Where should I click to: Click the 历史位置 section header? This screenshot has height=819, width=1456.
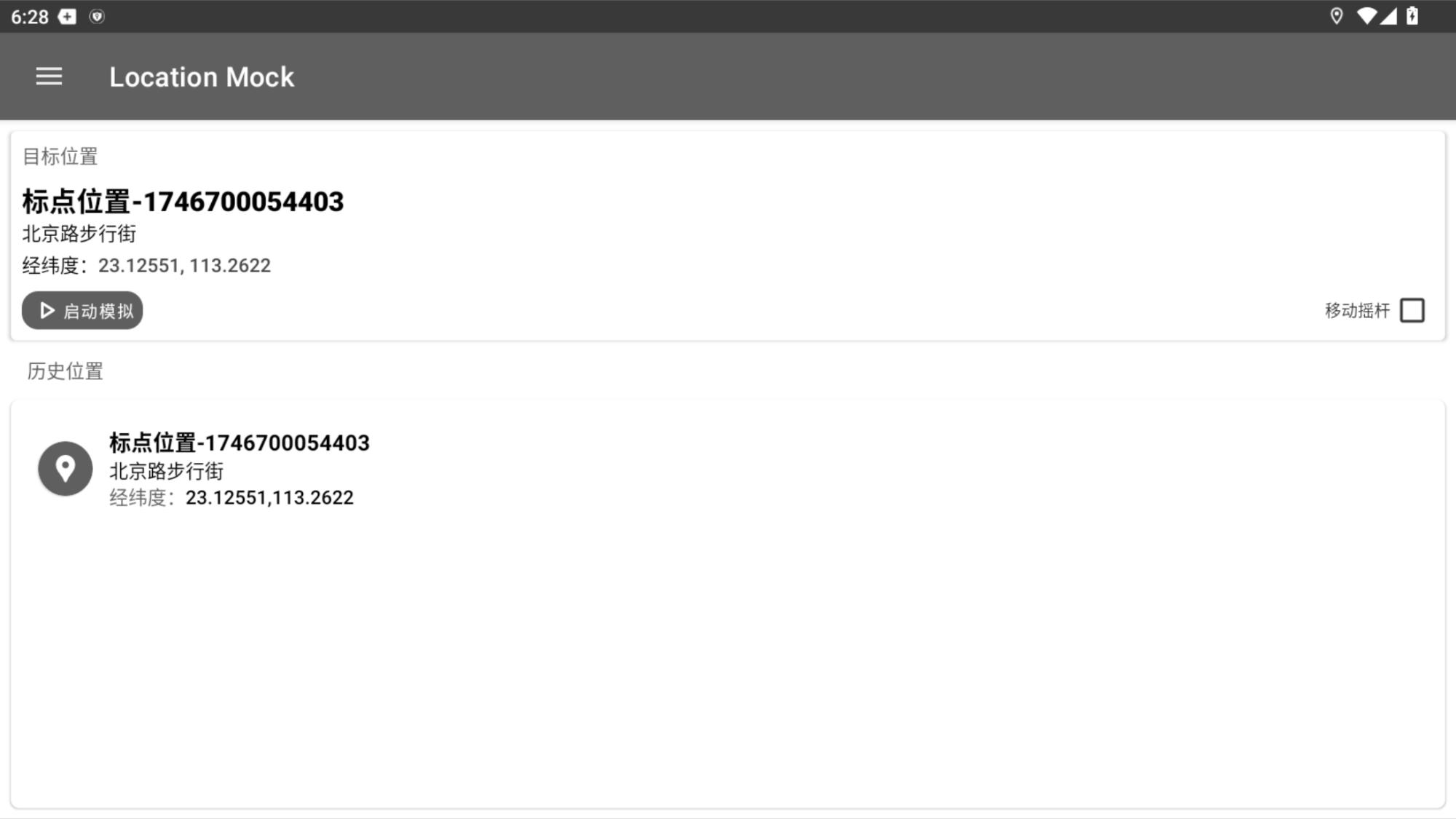pos(66,371)
